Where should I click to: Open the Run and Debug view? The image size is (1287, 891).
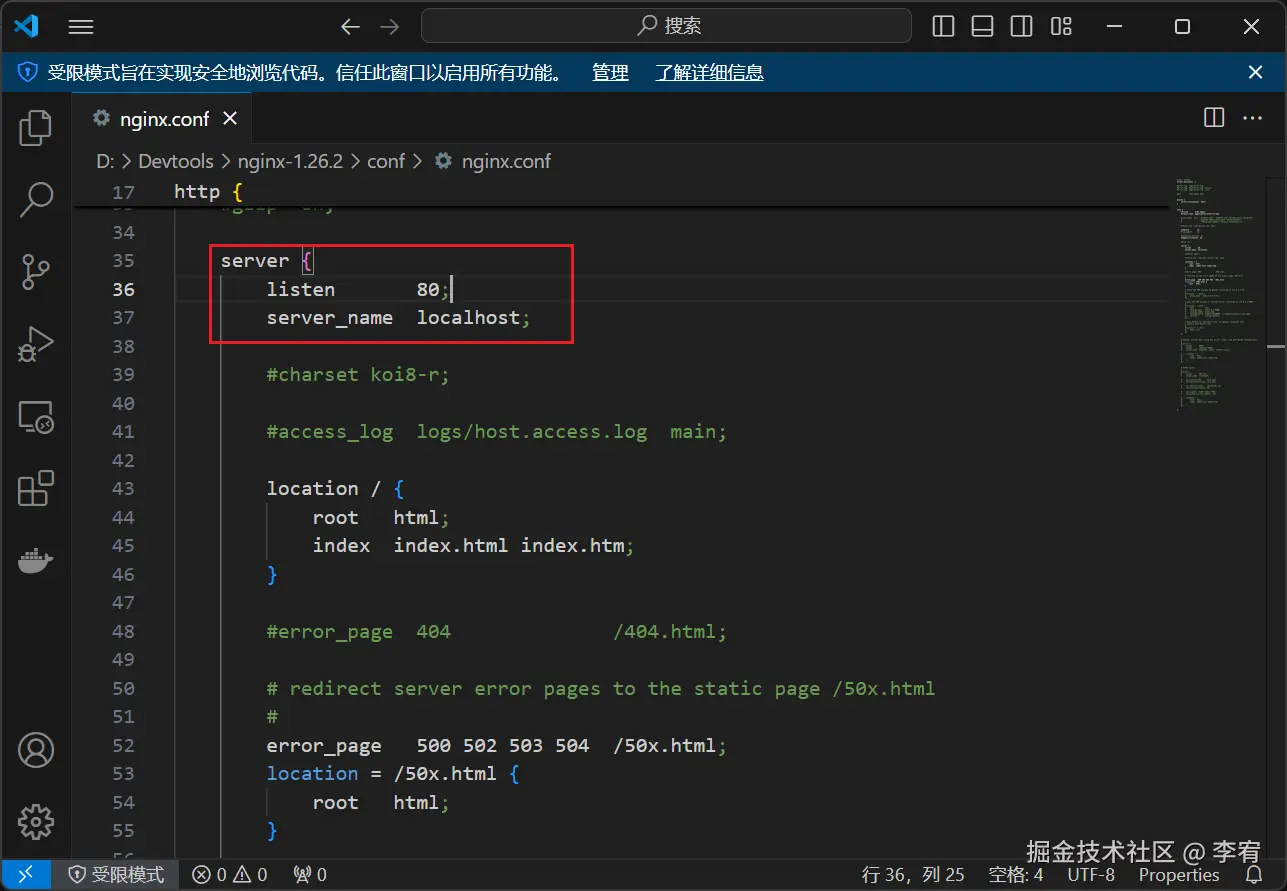point(36,344)
